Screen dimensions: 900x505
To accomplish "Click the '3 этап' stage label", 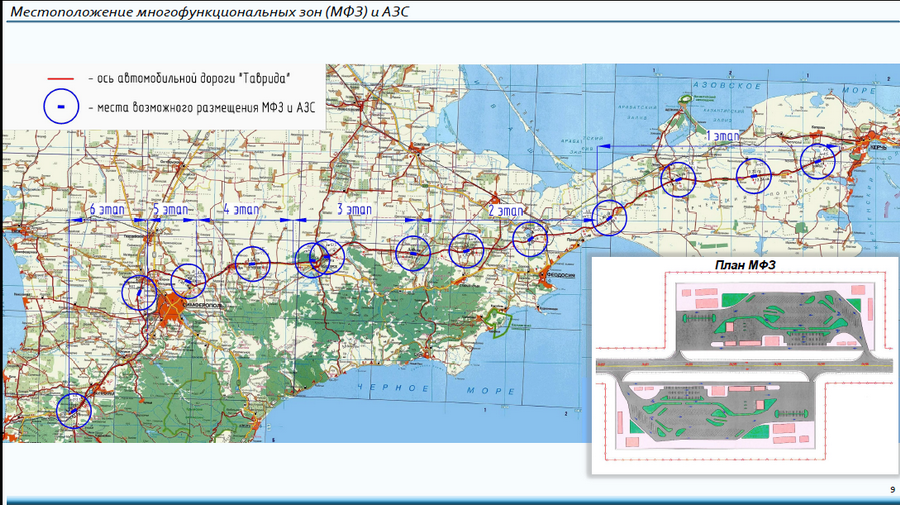I will (353, 210).
